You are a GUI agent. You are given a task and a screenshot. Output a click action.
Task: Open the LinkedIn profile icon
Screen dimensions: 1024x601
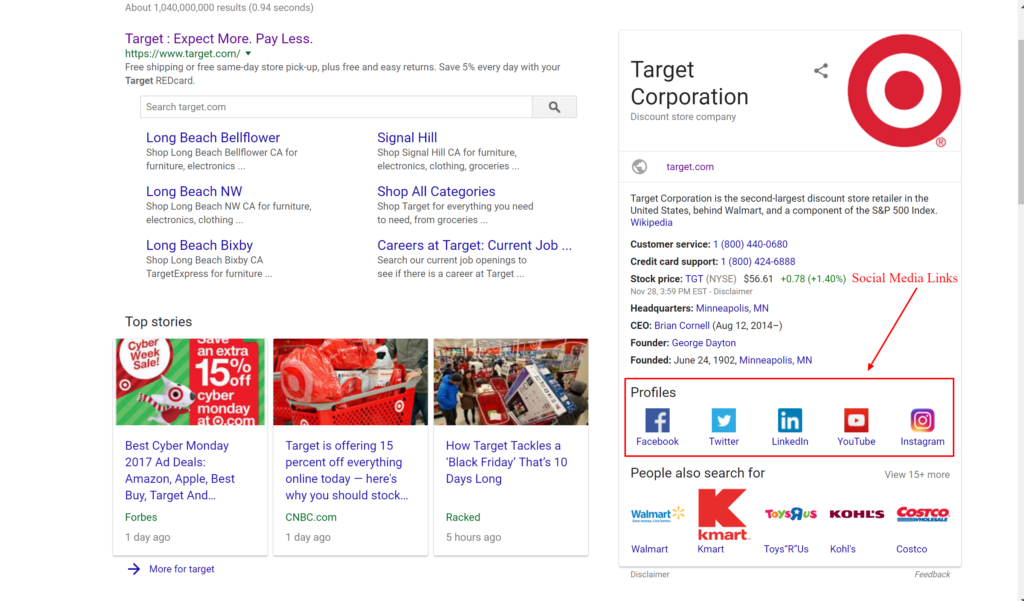pos(790,420)
